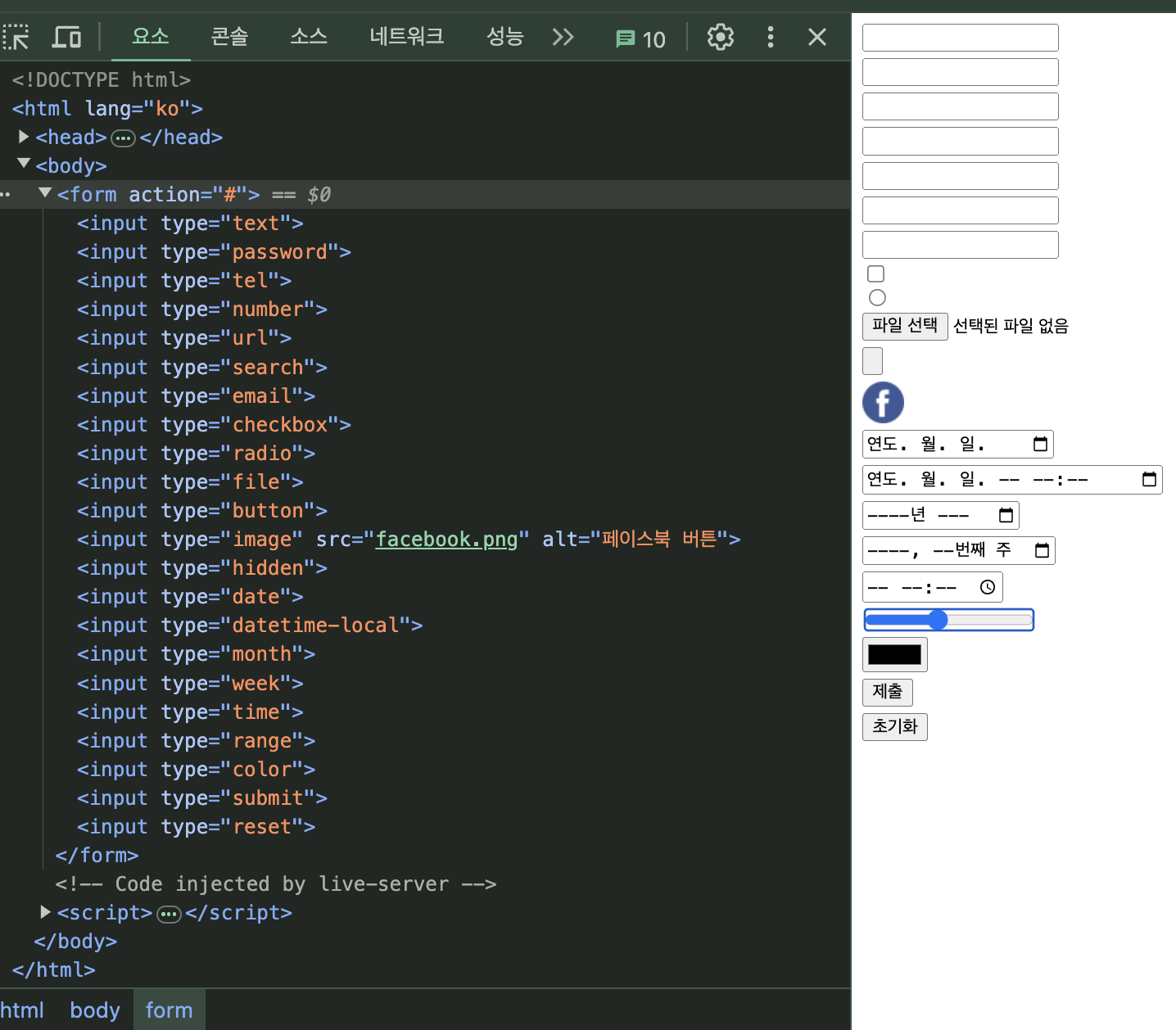The width and height of the screenshot is (1176, 1030).
Task: Click the 초기화 reset button
Action: pos(894,726)
